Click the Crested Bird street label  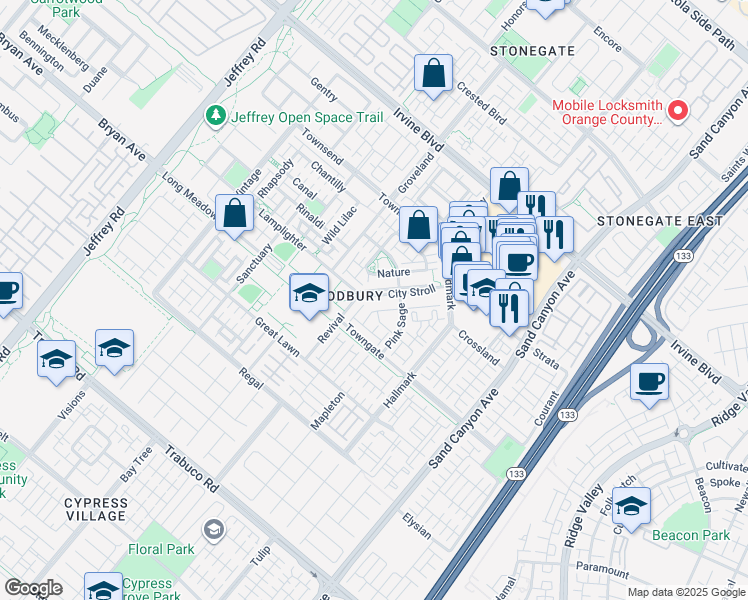(481, 103)
